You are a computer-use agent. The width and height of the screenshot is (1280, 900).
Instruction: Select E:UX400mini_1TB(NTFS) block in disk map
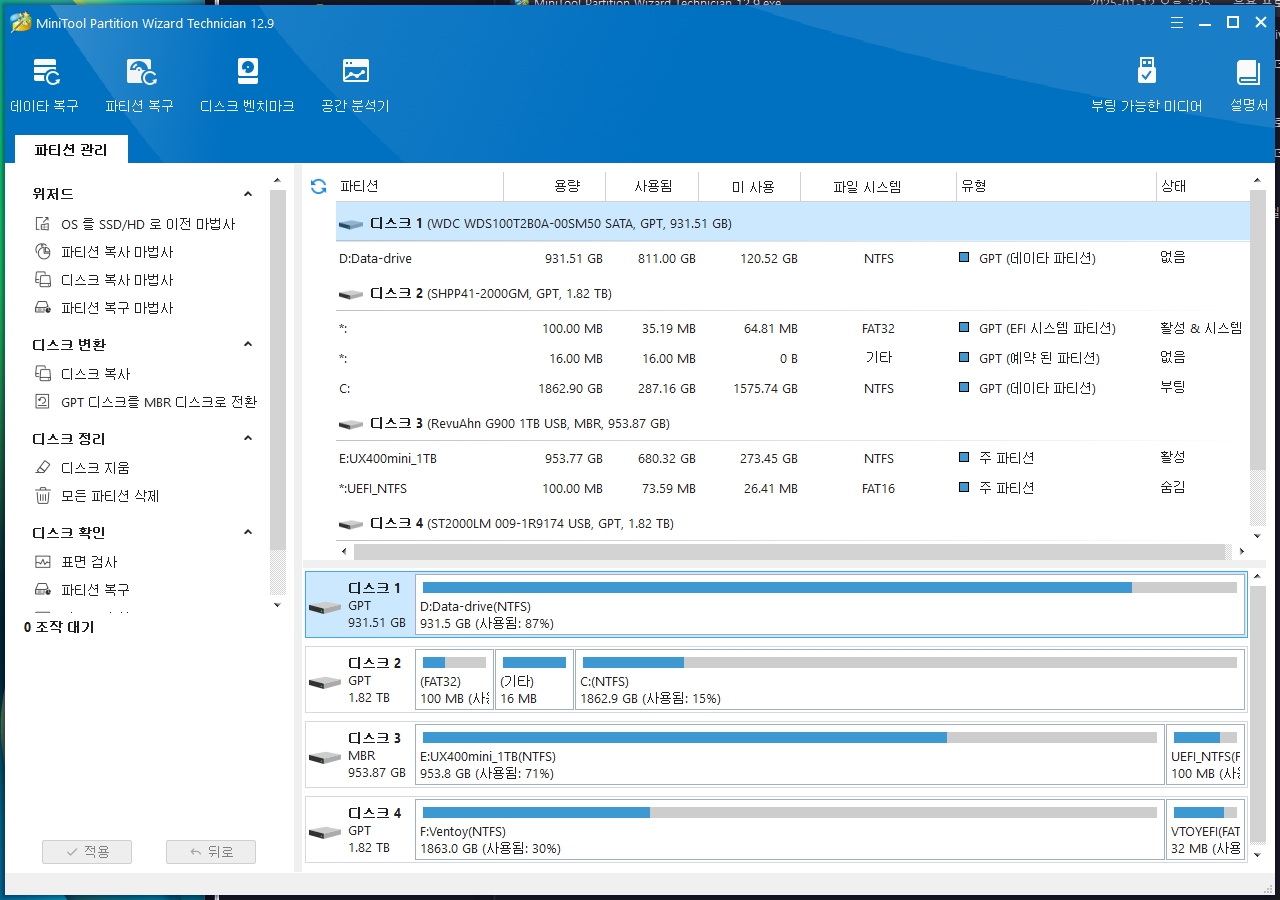click(790, 754)
